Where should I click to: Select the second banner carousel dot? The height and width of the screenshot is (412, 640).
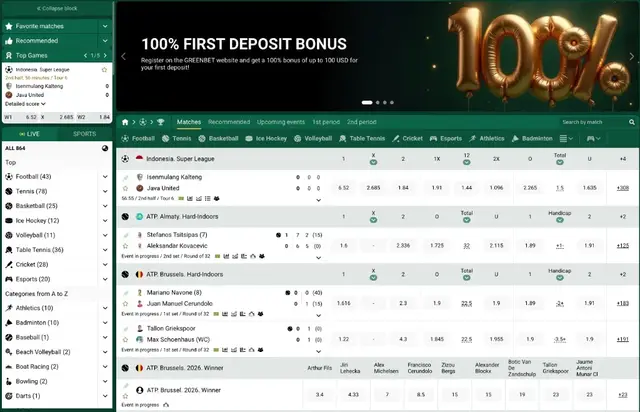(378, 102)
